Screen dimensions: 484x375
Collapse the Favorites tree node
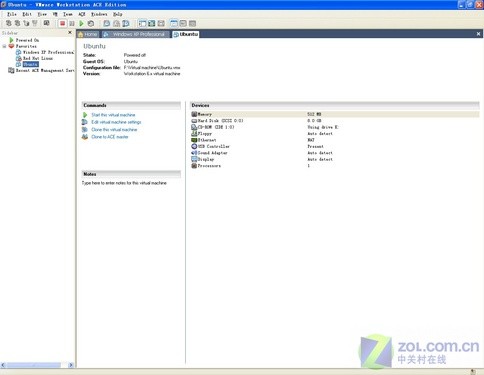point(4,46)
